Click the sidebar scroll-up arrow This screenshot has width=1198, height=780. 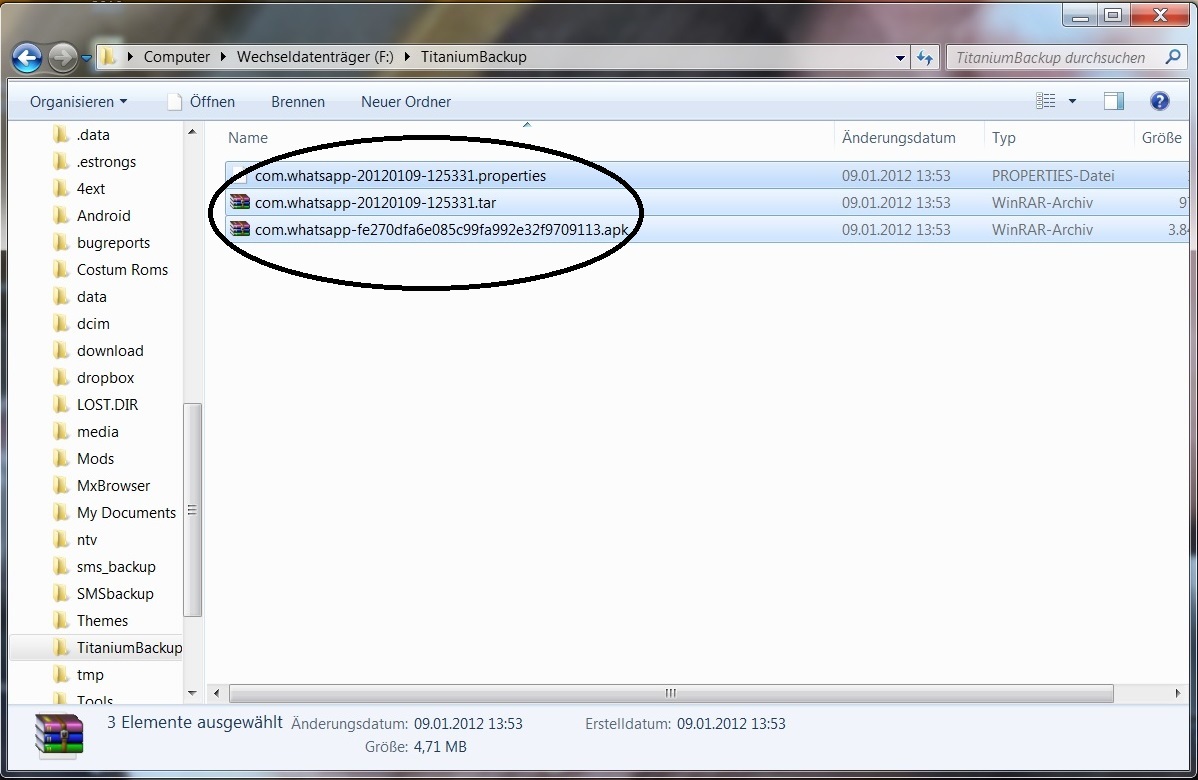193,132
